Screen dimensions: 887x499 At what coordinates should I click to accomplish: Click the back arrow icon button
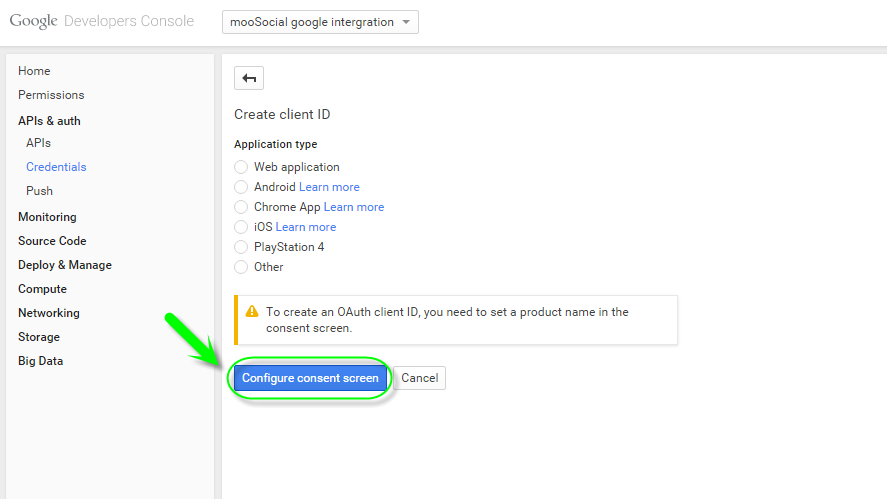tap(249, 78)
